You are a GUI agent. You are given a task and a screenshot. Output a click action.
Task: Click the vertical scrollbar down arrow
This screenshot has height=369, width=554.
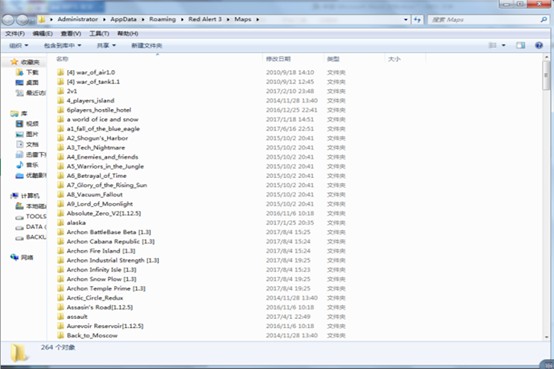546,337
